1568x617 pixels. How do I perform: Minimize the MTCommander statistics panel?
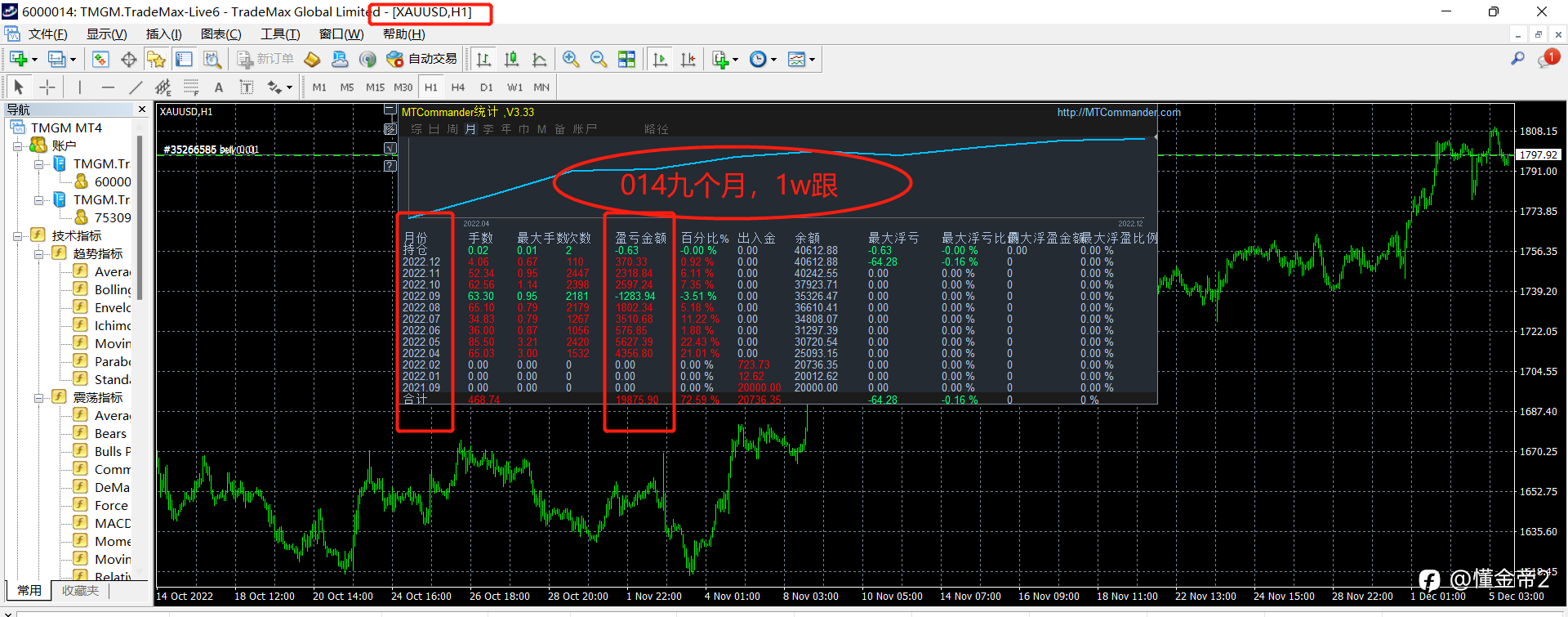(390, 110)
